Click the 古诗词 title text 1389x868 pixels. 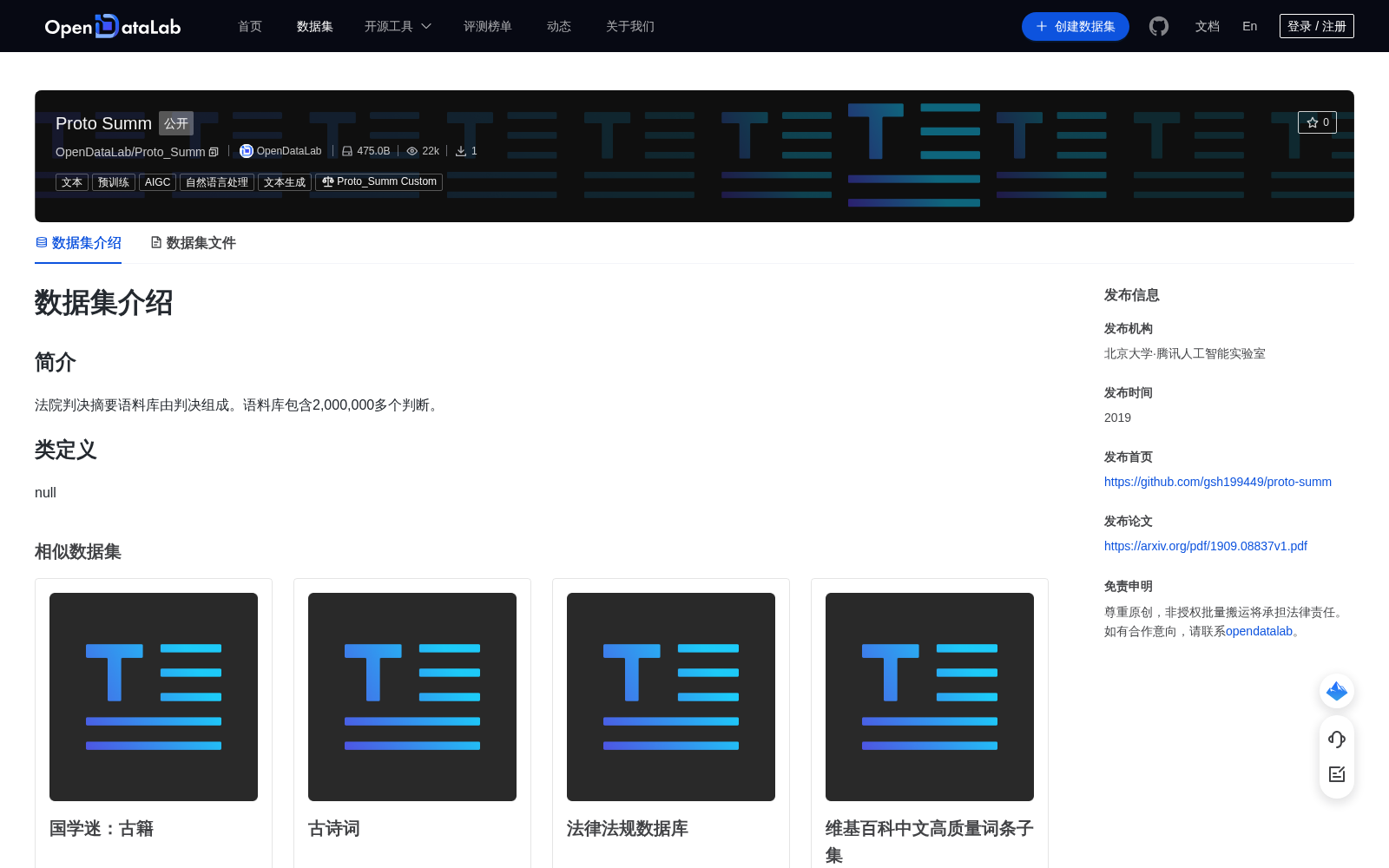[x=334, y=829]
